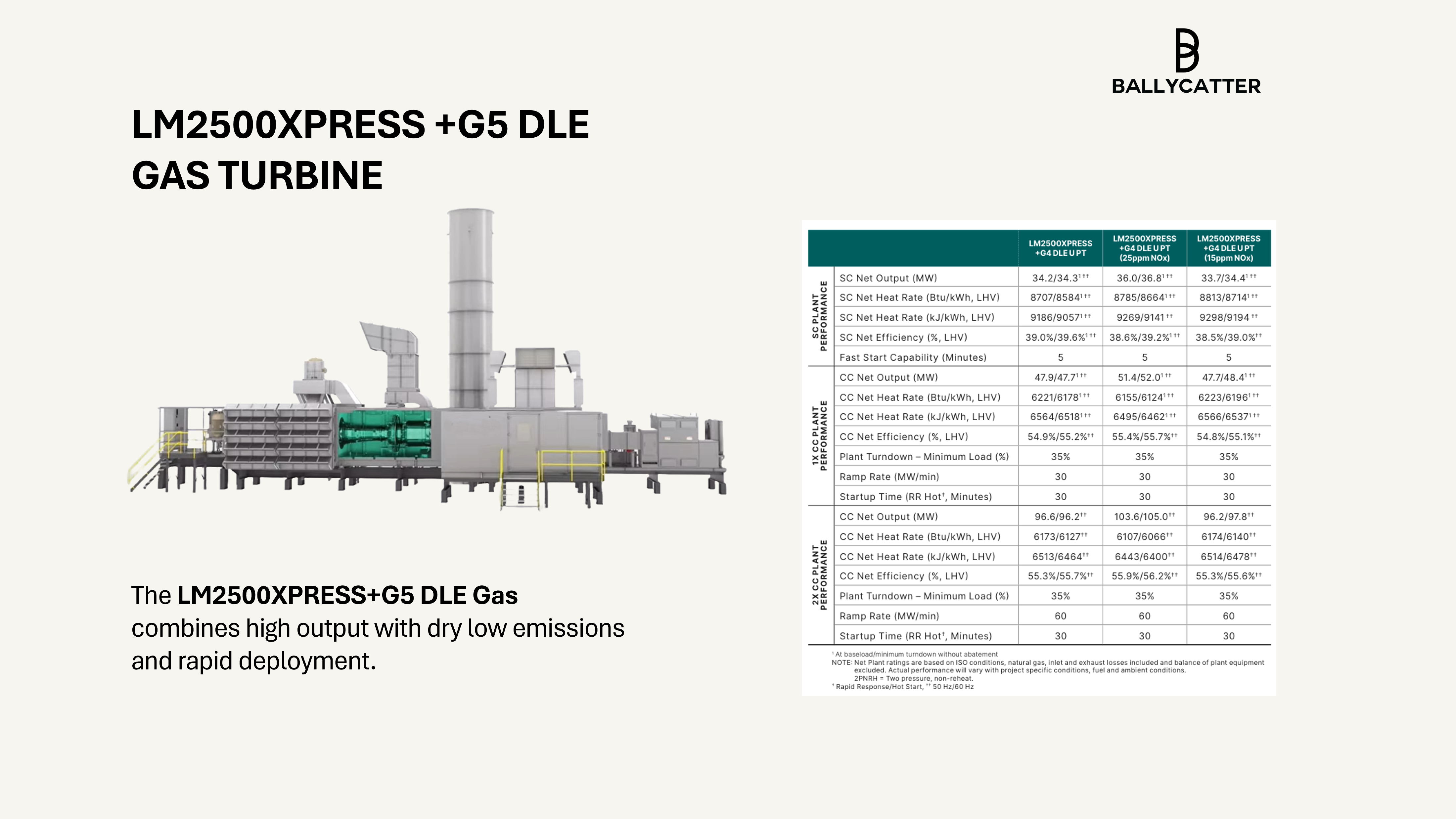Click the text 'and rapid deployment.'
Viewport: 1456px width, 819px height.
pos(254,661)
